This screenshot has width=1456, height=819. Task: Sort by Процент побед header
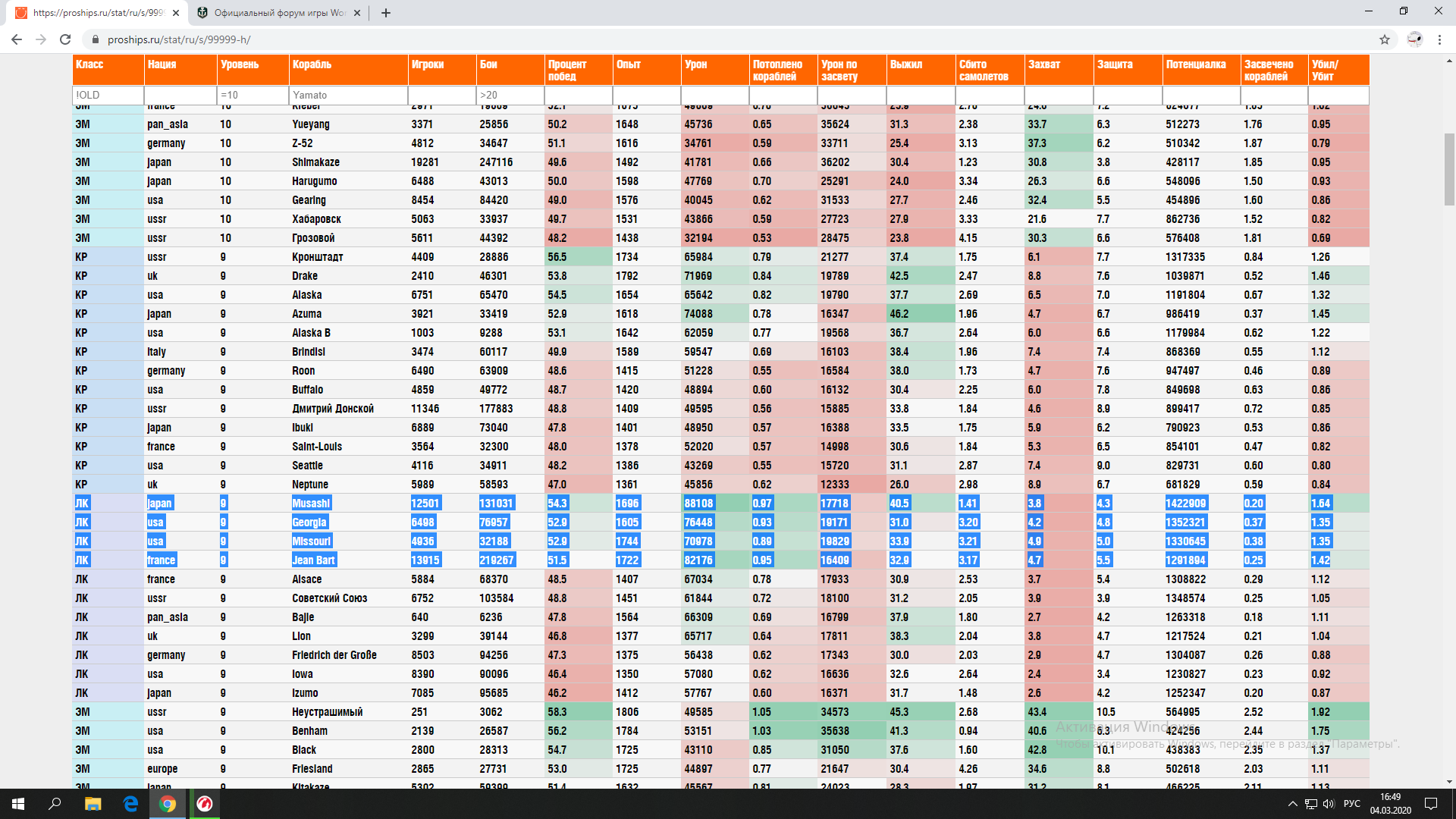[579, 70]
